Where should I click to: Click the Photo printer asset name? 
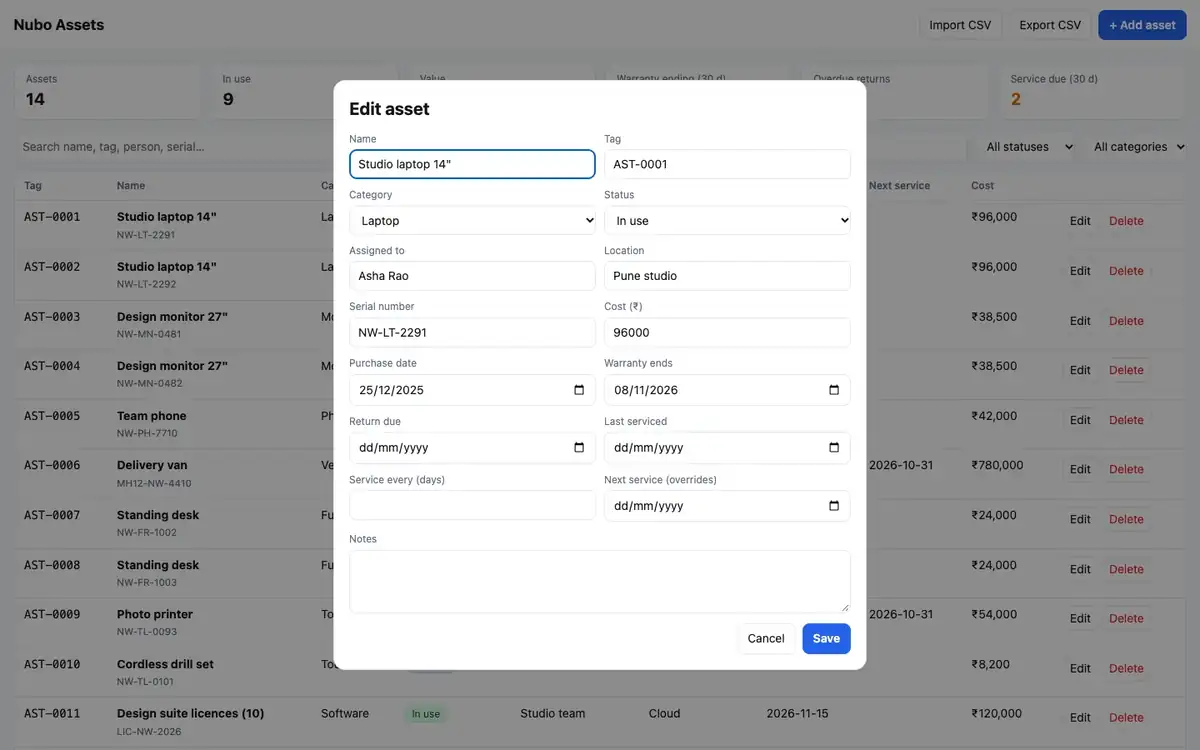(155, 614)
